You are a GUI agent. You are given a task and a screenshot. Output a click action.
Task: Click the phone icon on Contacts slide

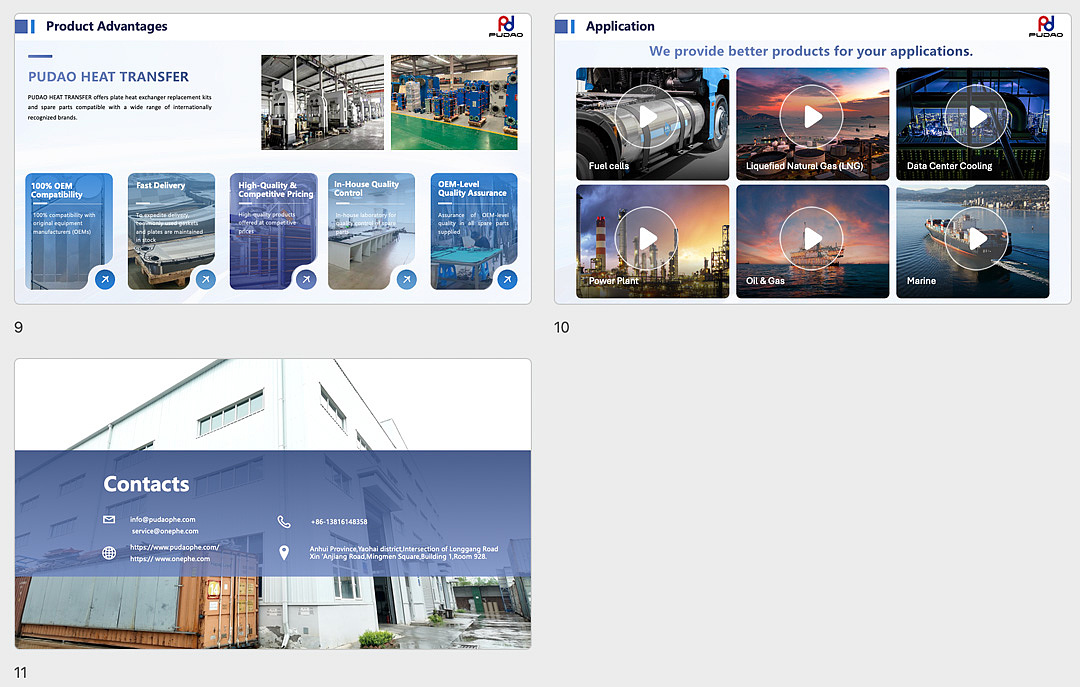[284, 522]
